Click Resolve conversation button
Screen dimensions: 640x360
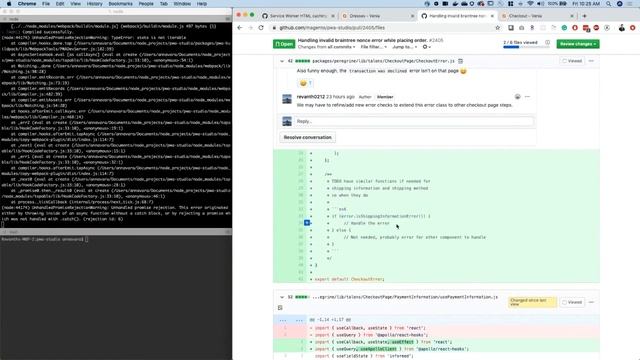[307, 138]
